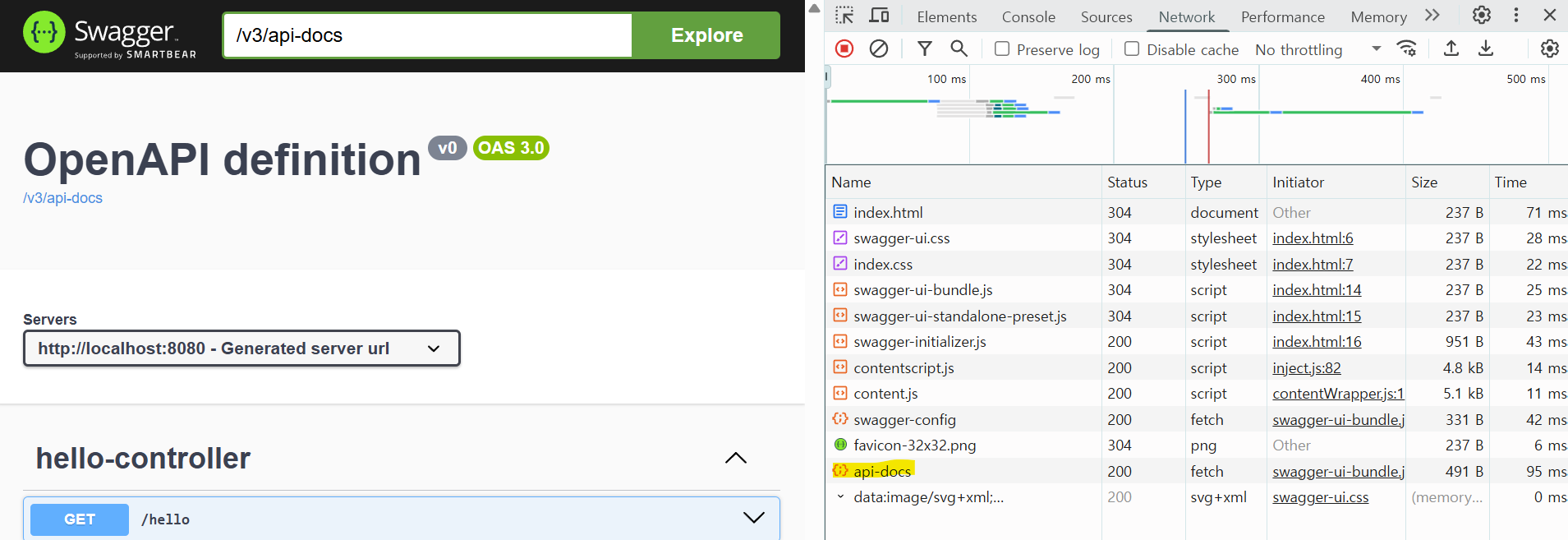Switch to the Elements tab
Viewport: 1568px width, 540px height.
point(946,16)
